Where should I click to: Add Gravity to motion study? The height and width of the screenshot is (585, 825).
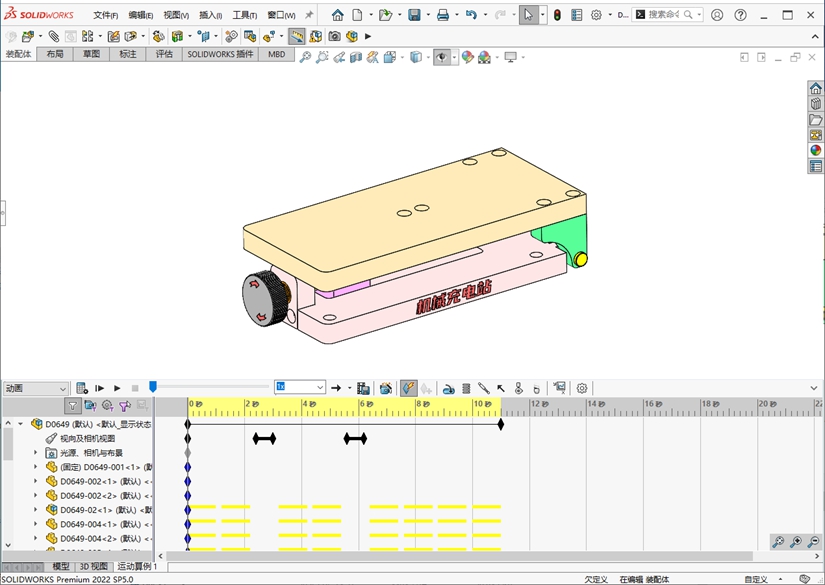click(536, 388)
